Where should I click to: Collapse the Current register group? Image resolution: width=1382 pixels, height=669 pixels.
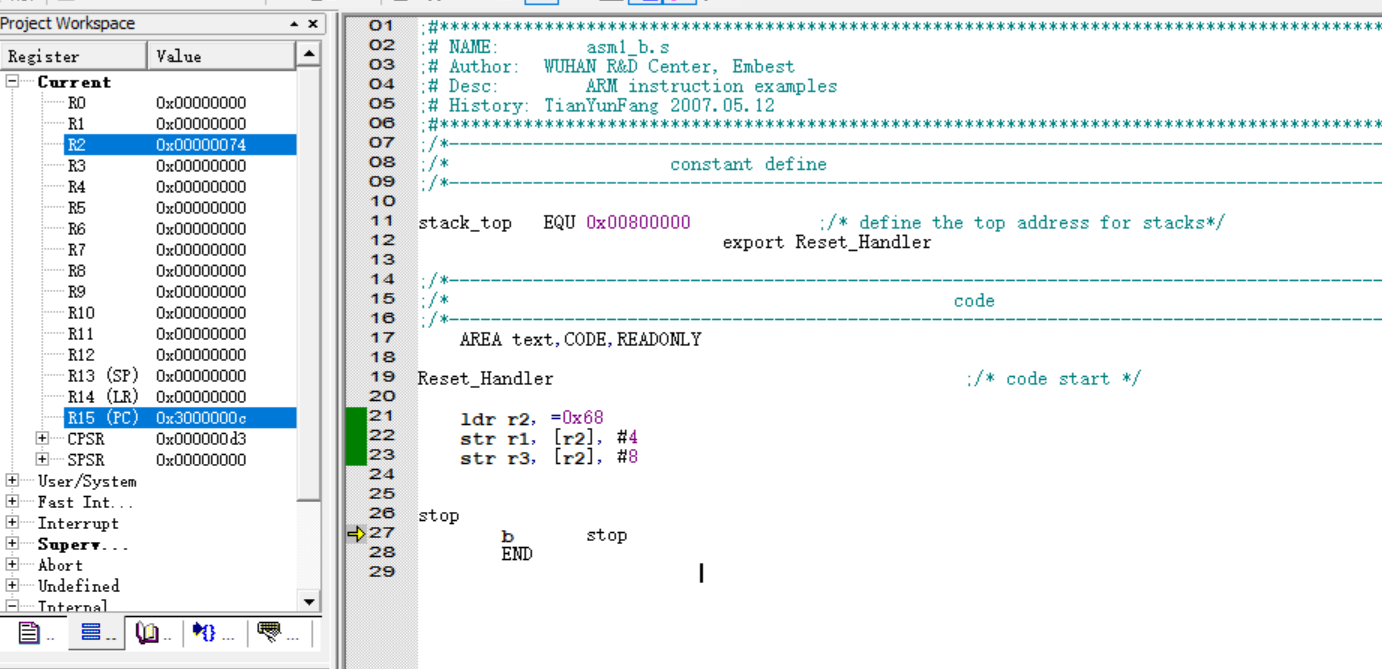12,82
